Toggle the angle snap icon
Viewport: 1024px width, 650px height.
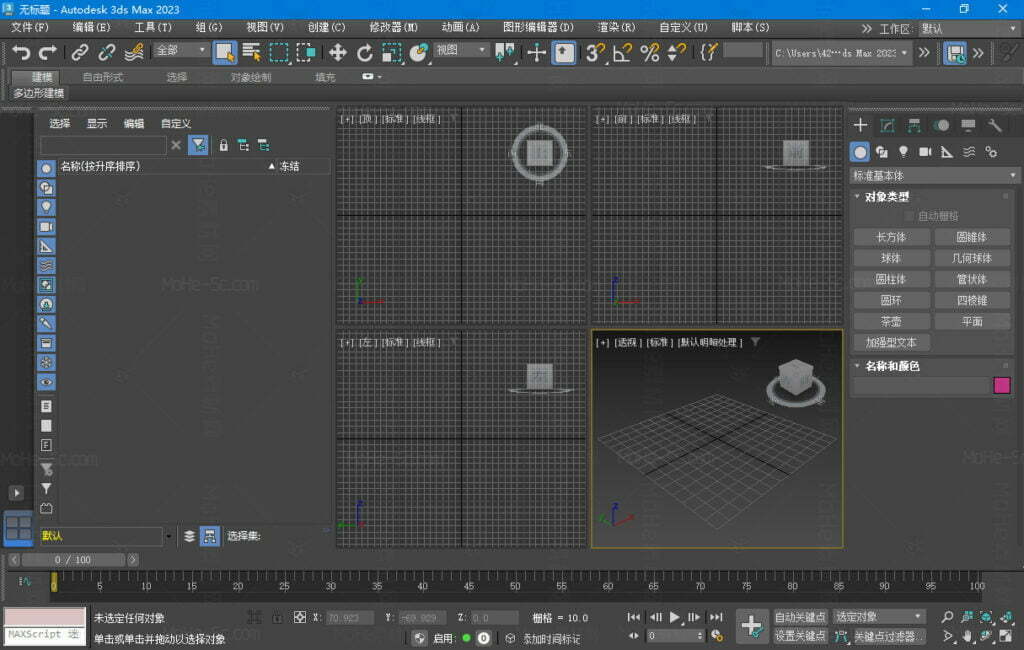(623, 52)
